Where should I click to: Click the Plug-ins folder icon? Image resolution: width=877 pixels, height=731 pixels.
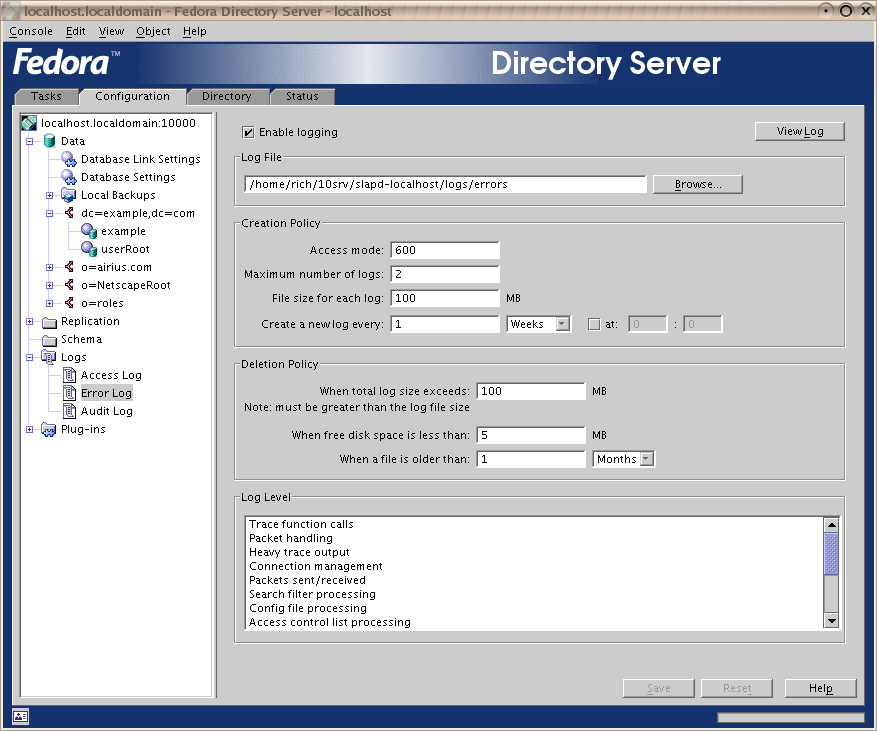49,430
